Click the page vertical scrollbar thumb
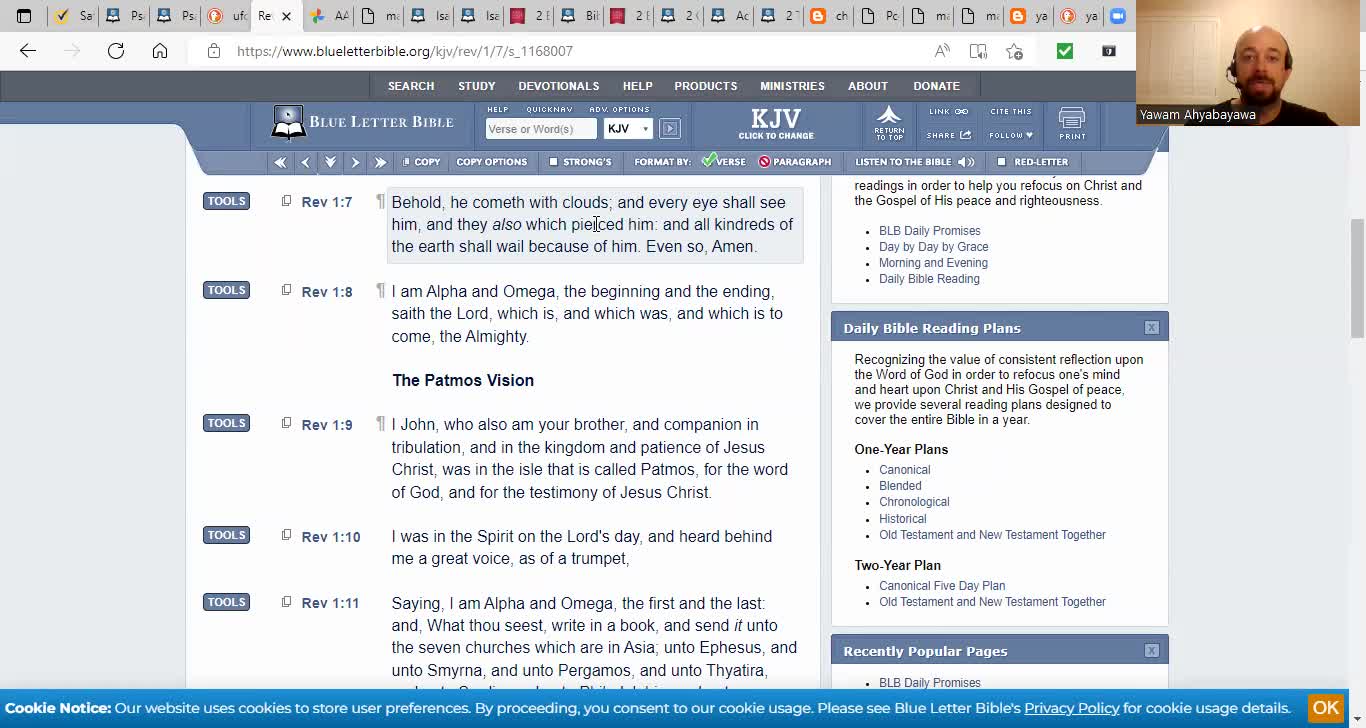The image size is (1366, 728). coord(1357,277)
